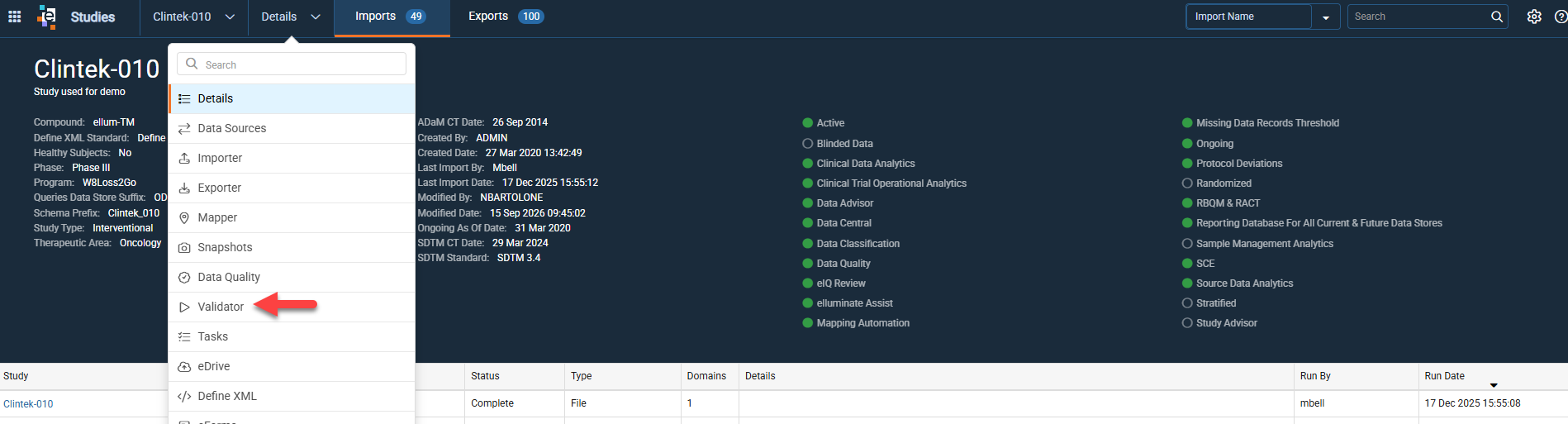The width and height of the screenshot is (1568, 424).
Task: Click the Import Name field
Action: pos(1248,17)
